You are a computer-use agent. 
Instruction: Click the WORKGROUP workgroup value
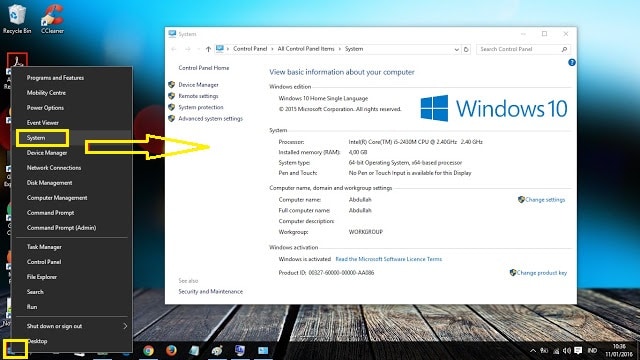point(366,232)
